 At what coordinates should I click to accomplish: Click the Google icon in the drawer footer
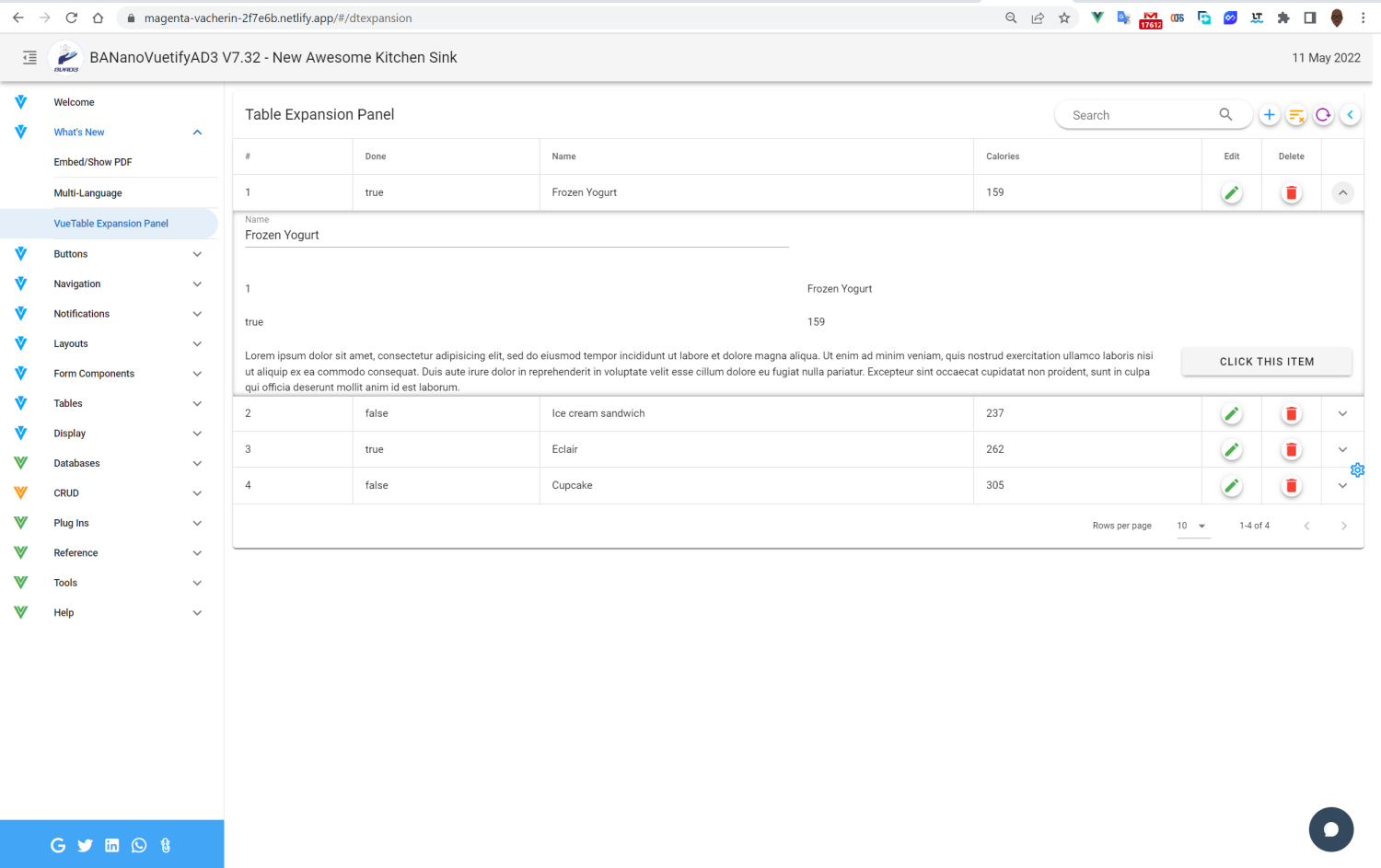tap(58, 845)
